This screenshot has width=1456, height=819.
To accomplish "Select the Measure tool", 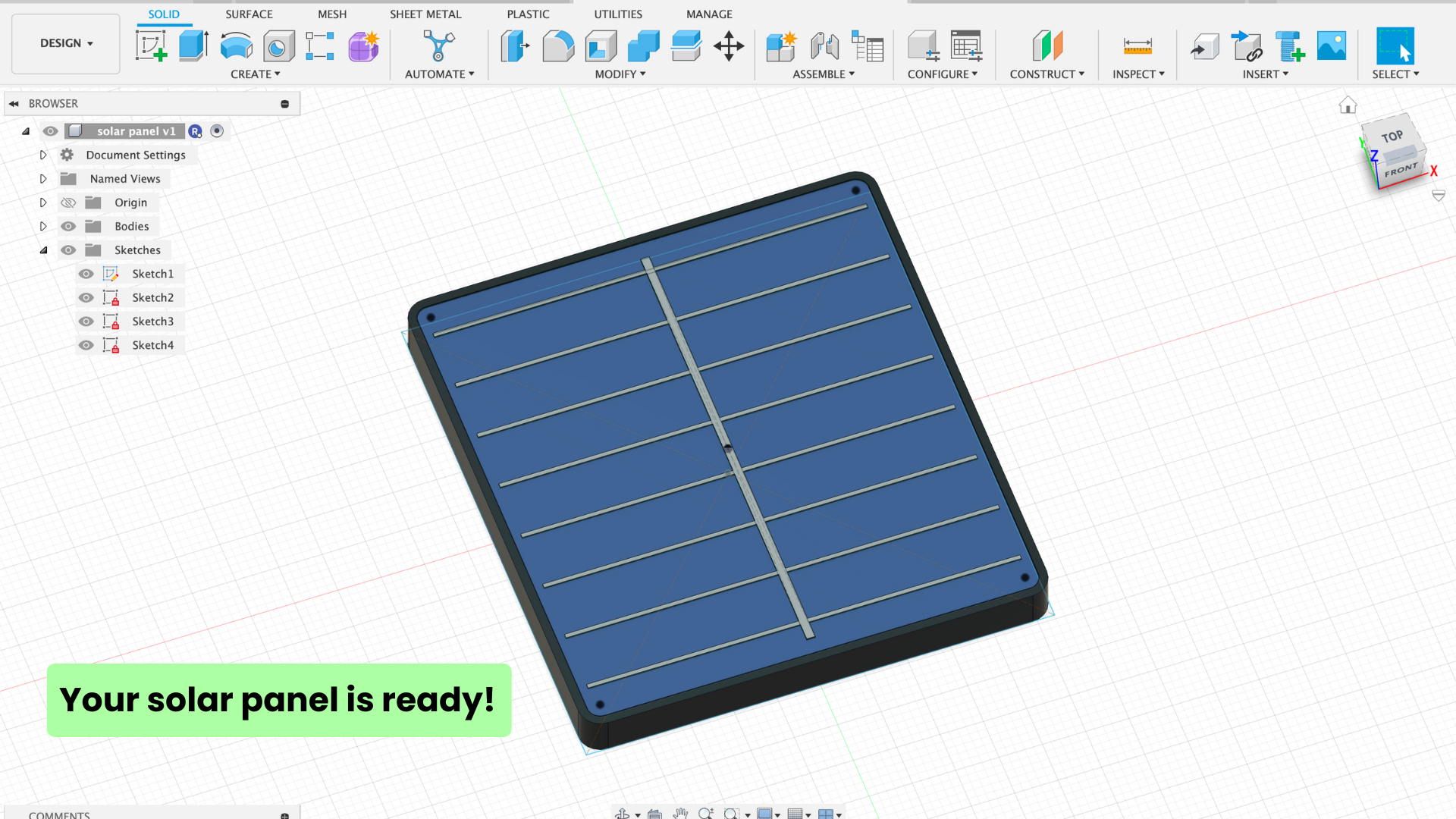I will [1137, 46].
